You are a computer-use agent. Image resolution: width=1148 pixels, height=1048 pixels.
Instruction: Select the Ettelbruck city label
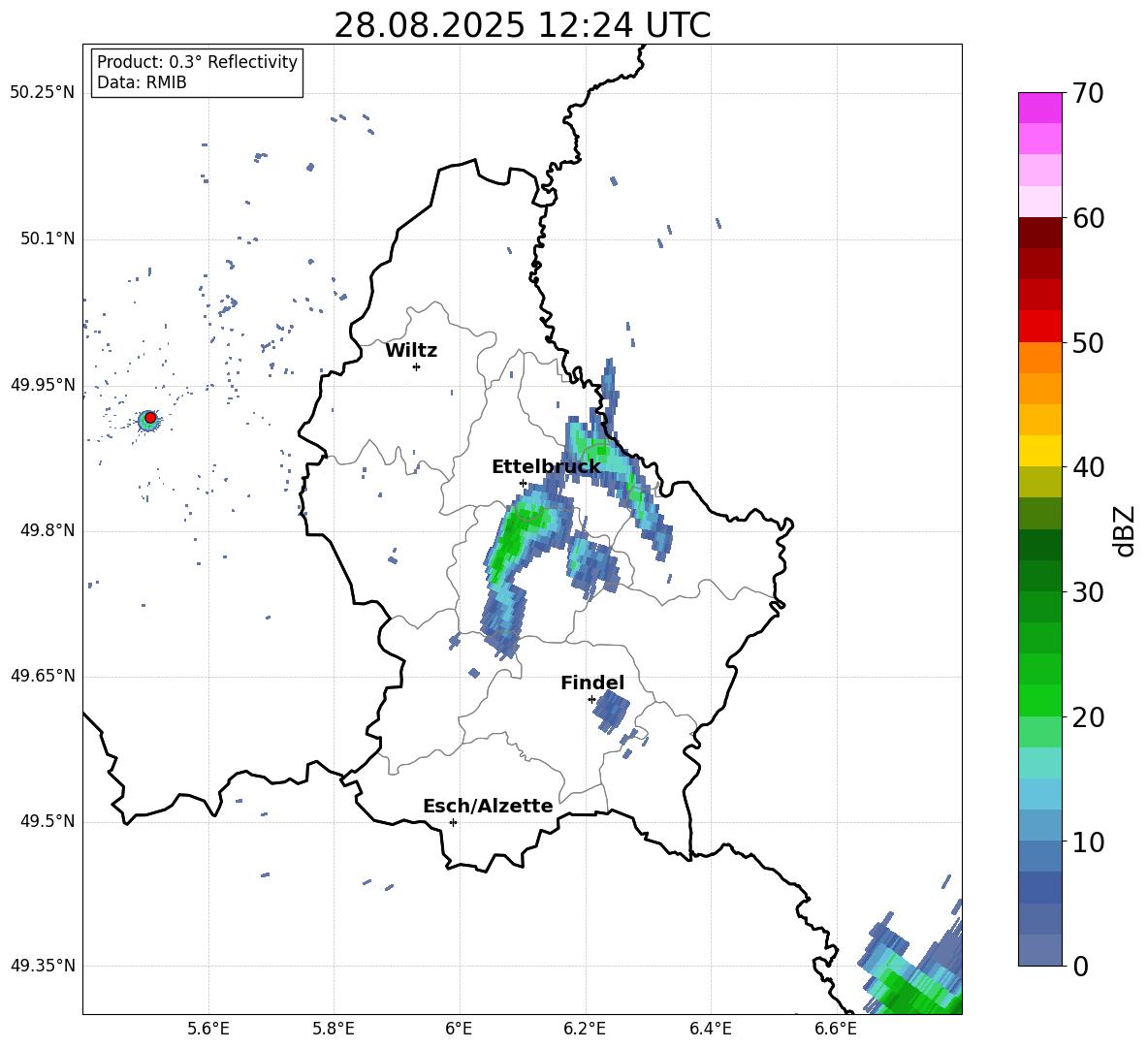[546, 467]
